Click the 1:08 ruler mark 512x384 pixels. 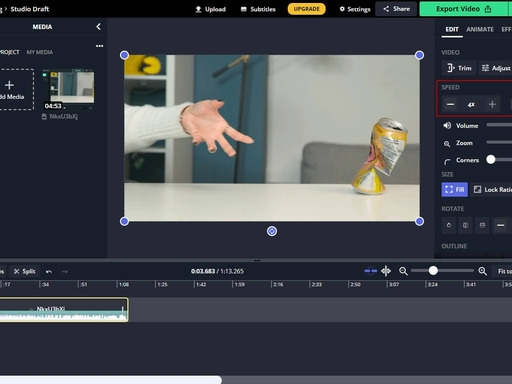[x=124, y=284]
